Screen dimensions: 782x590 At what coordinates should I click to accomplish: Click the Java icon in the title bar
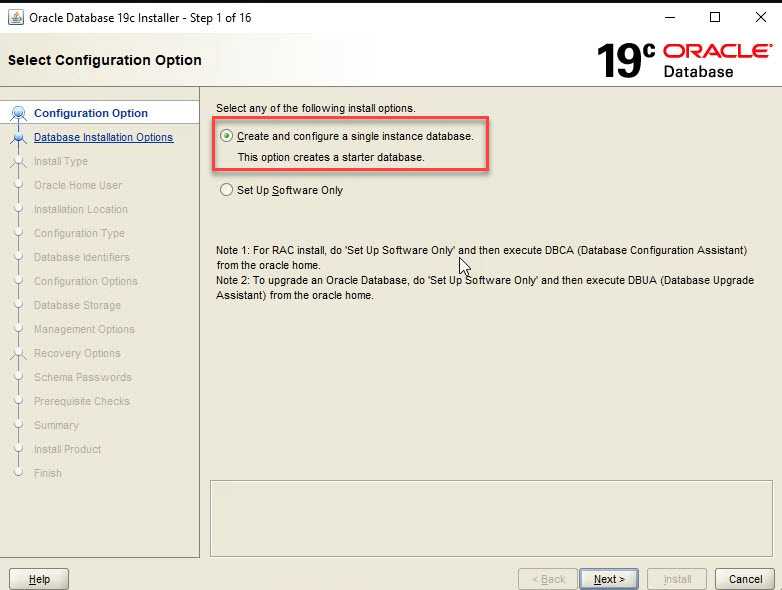(16, 17)
